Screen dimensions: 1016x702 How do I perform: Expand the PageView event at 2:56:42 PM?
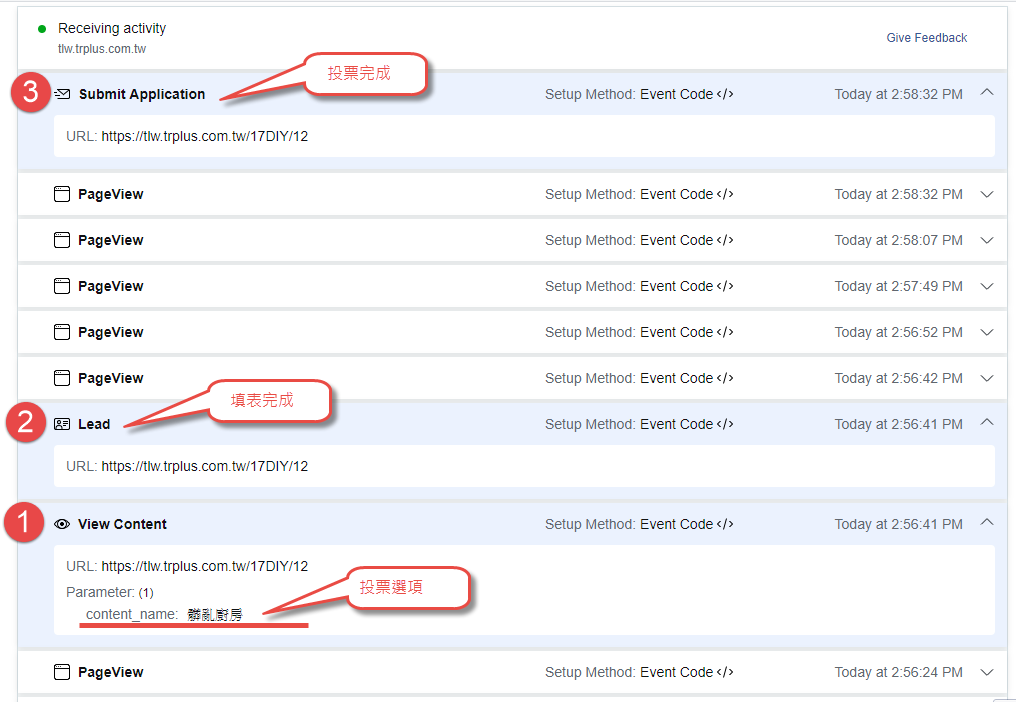[987, 379]
